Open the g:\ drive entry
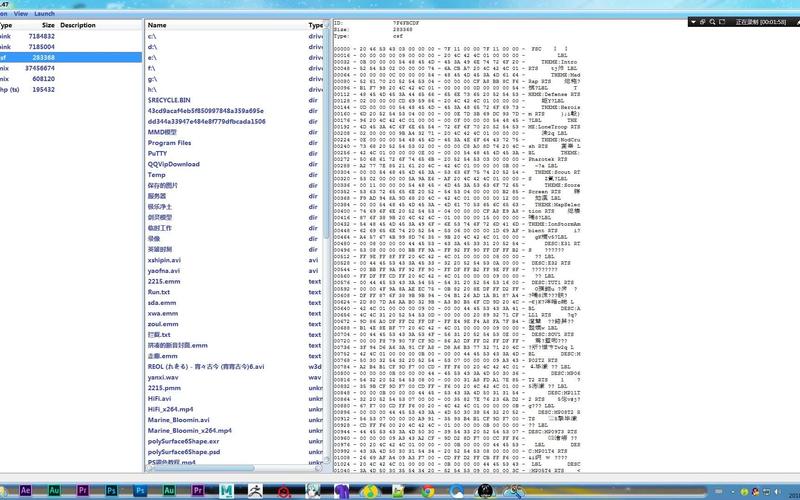Image resolution: width=800 pixels, height=500 pixels. 152,79
